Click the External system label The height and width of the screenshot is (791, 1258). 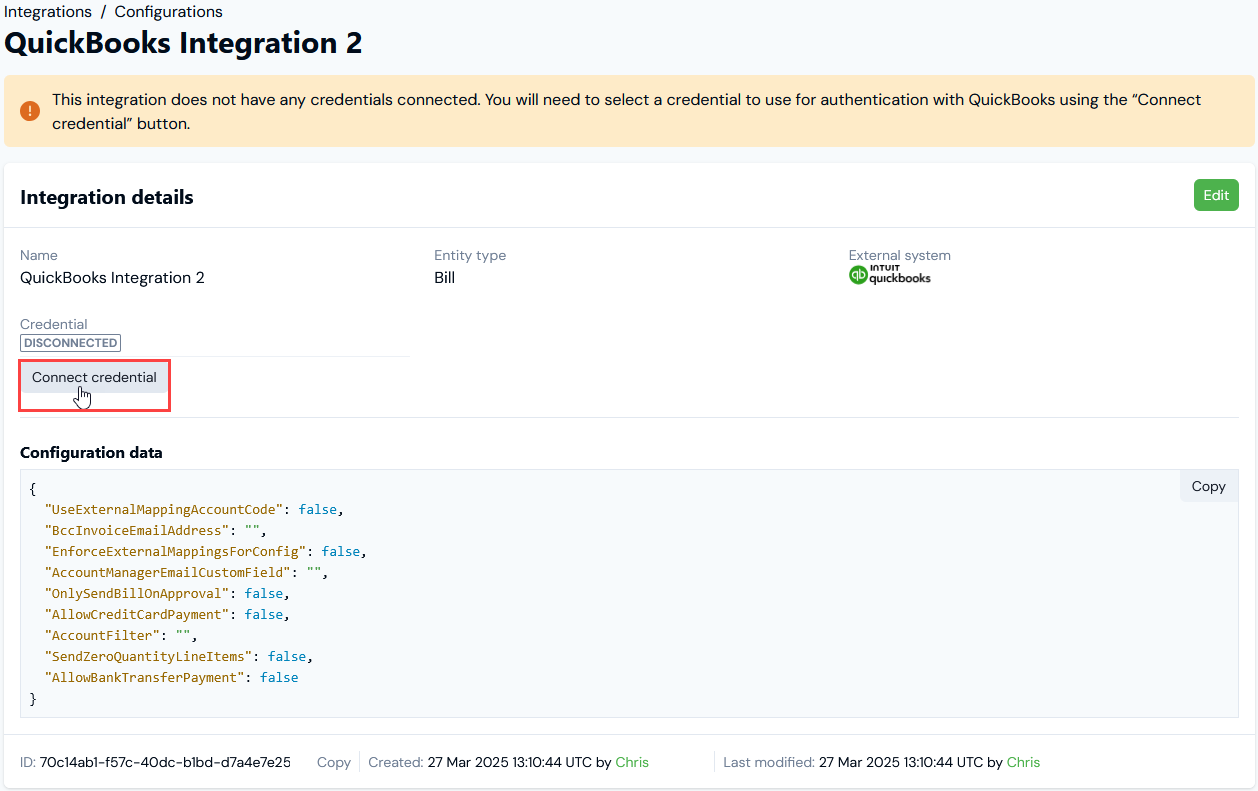[x=900, y=255]
